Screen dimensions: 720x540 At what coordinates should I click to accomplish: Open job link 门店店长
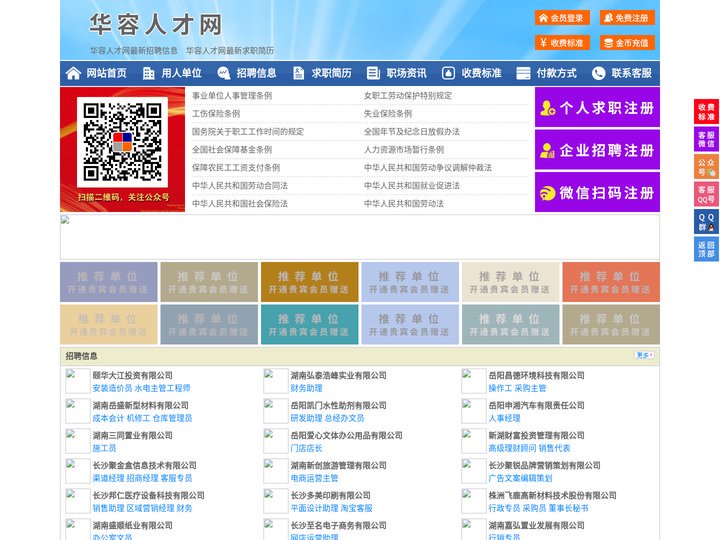click(306, 448)
